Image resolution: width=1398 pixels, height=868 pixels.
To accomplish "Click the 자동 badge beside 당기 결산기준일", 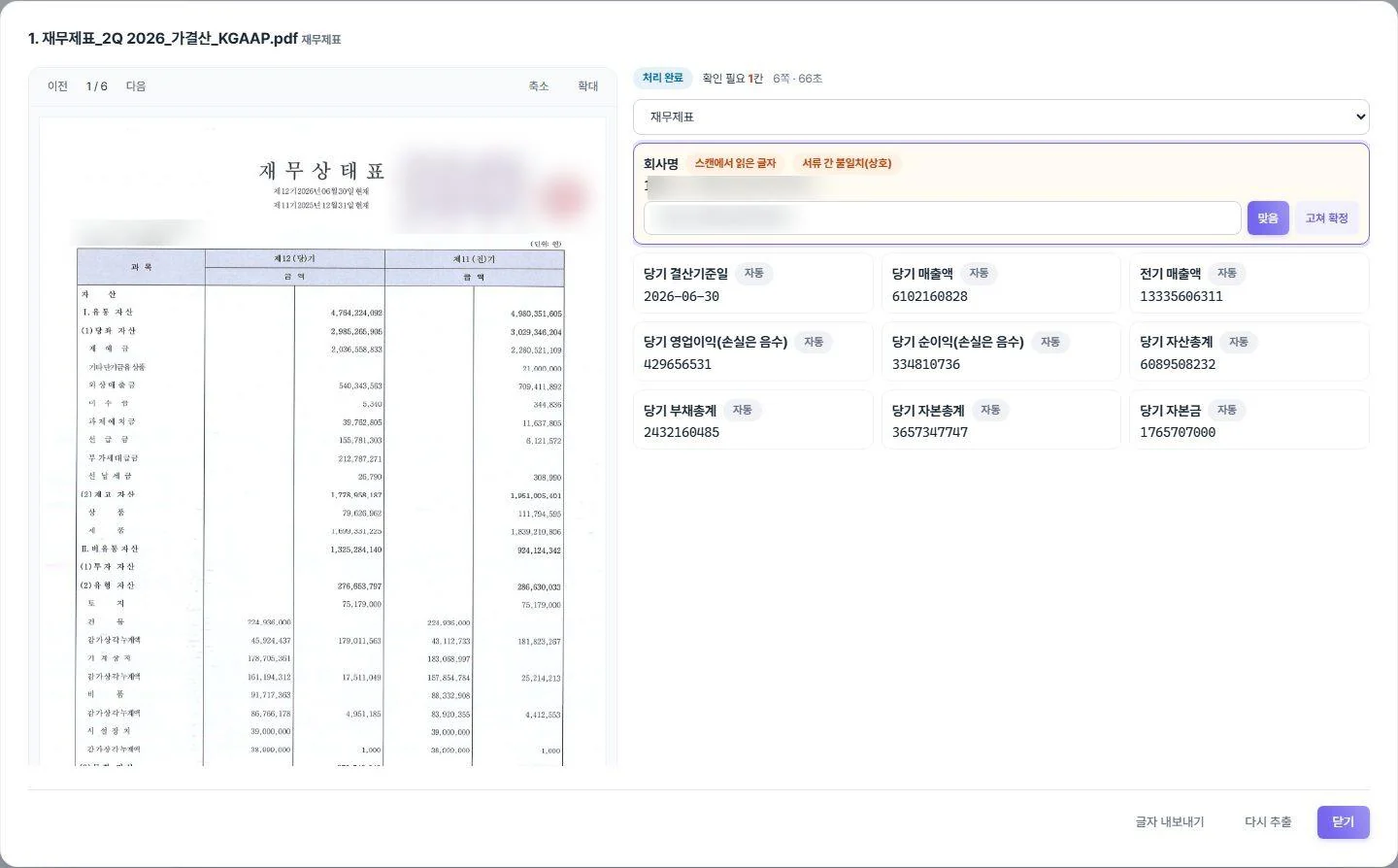I will pos(754,274).
